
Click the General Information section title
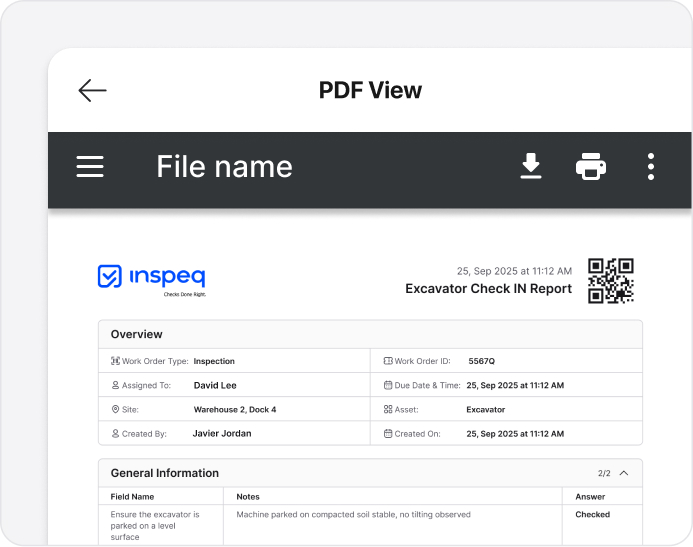(164, 473)
